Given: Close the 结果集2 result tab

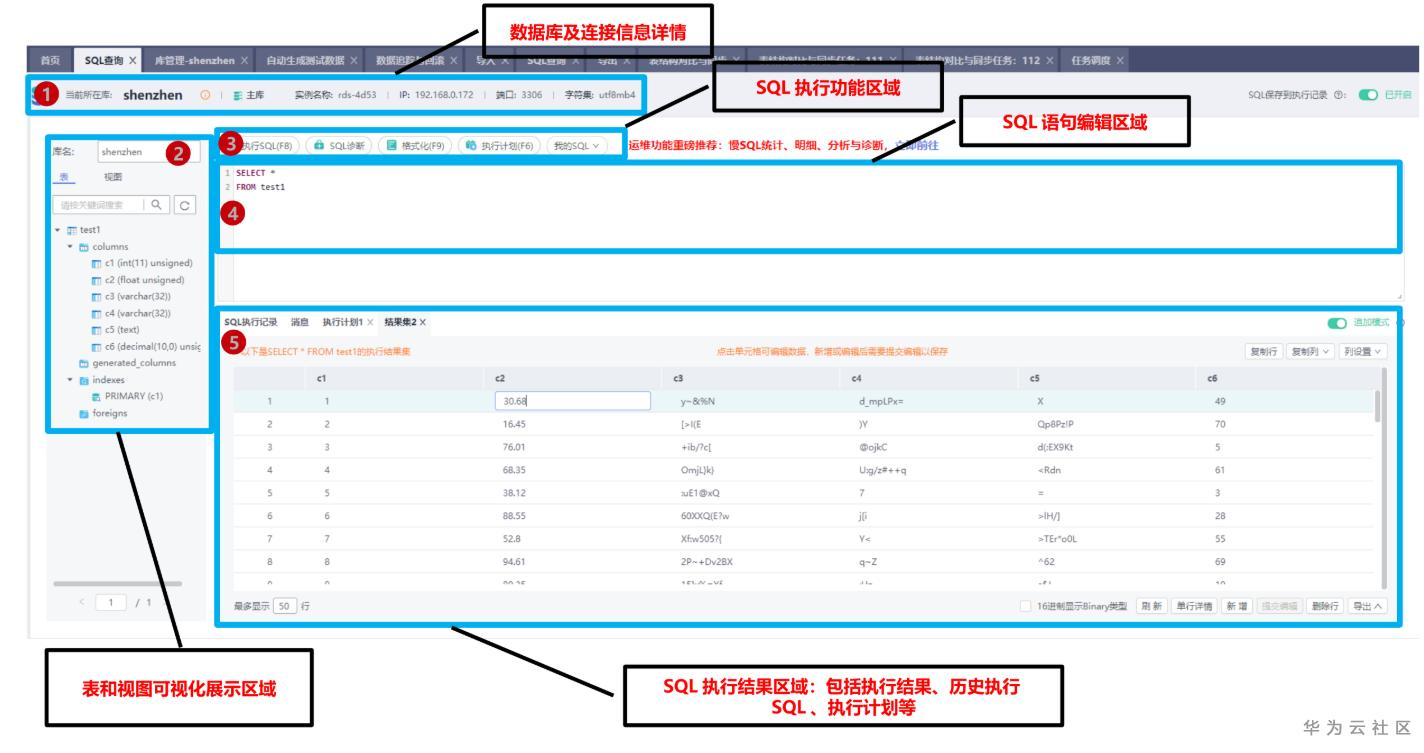Looking at the screenshot, I should tap(423, 322).
